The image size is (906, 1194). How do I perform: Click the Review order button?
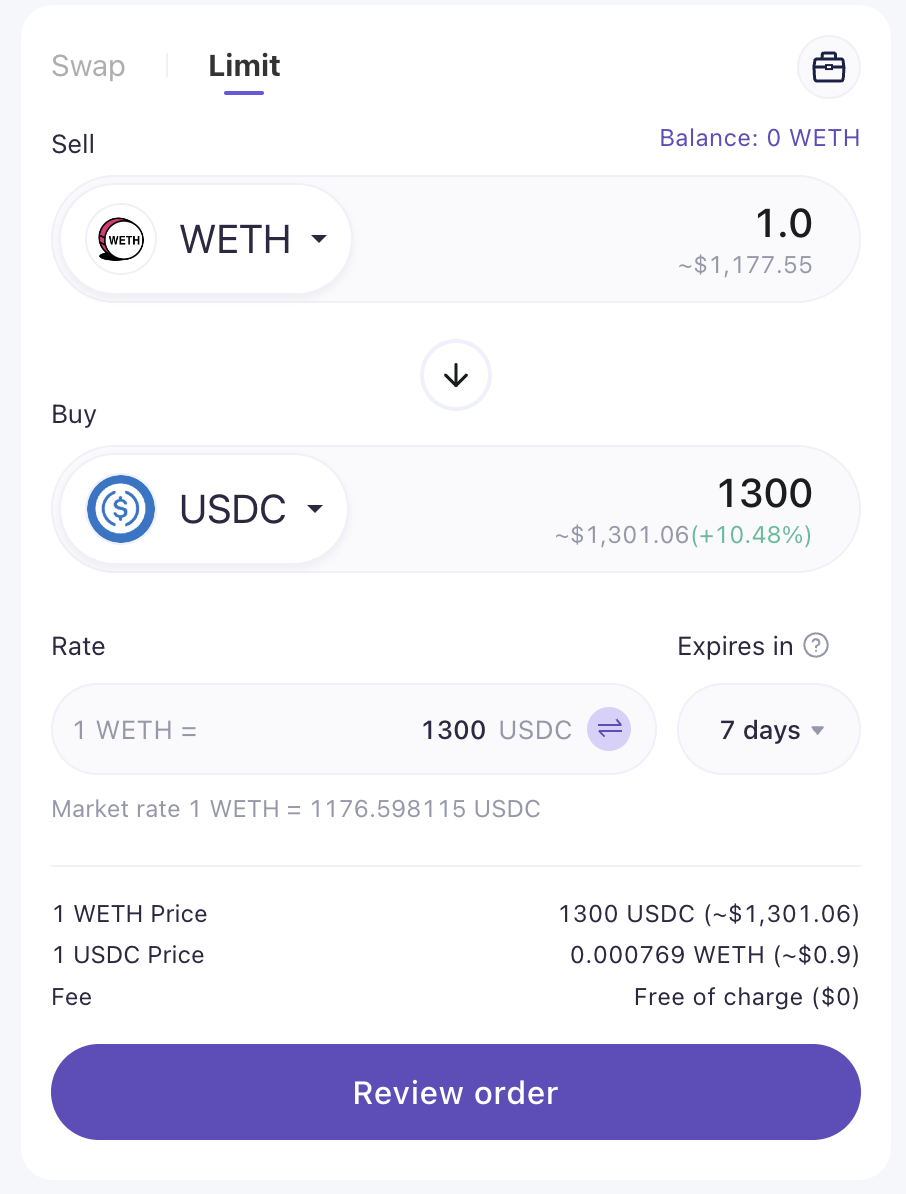coord(455,1092)
